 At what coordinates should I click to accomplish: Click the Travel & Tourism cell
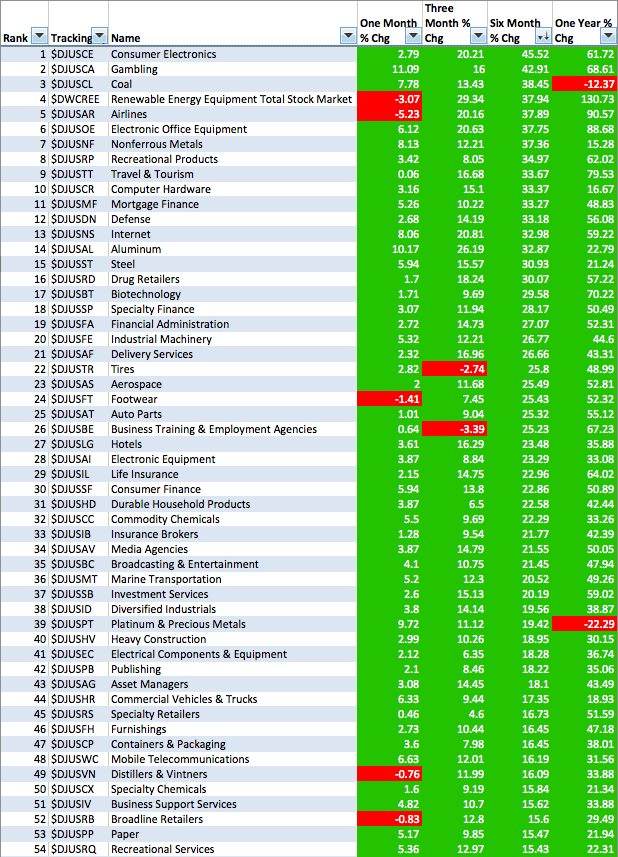coord(233,174)
